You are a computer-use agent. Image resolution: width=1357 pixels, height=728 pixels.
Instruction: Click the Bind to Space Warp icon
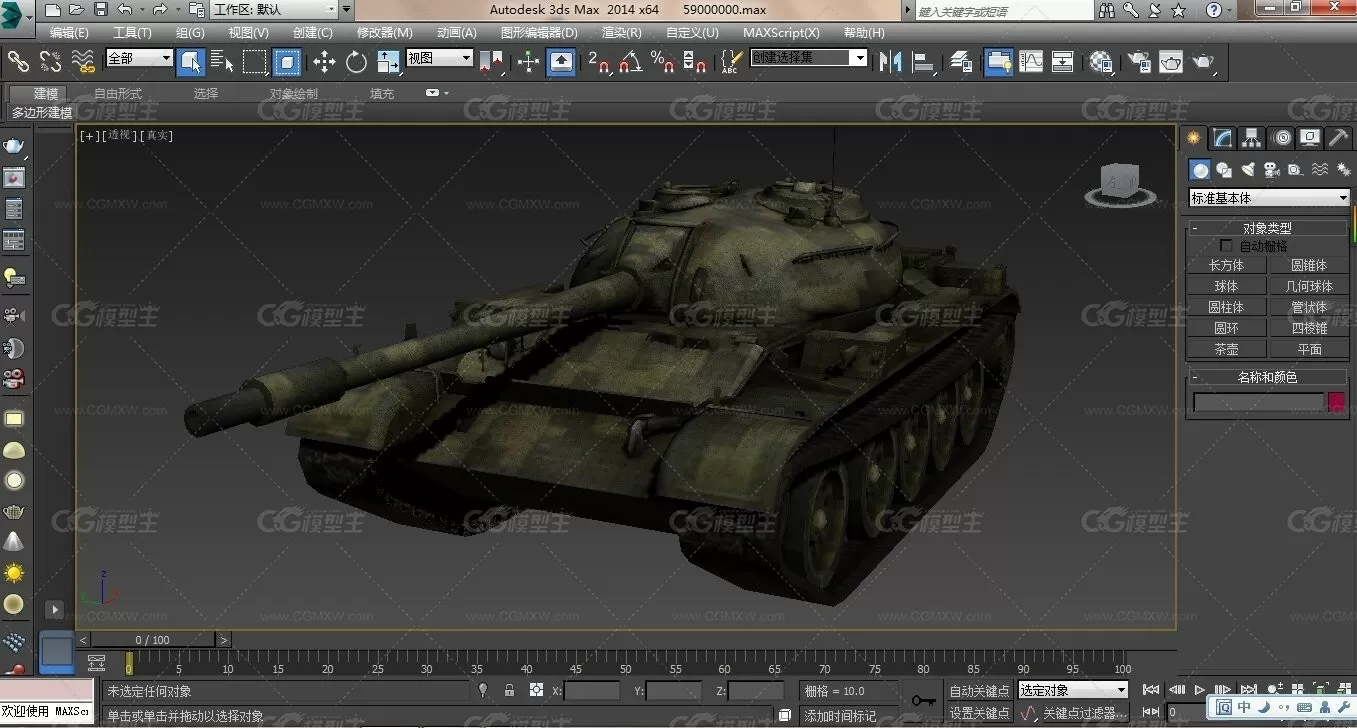(x=83, y=62)
